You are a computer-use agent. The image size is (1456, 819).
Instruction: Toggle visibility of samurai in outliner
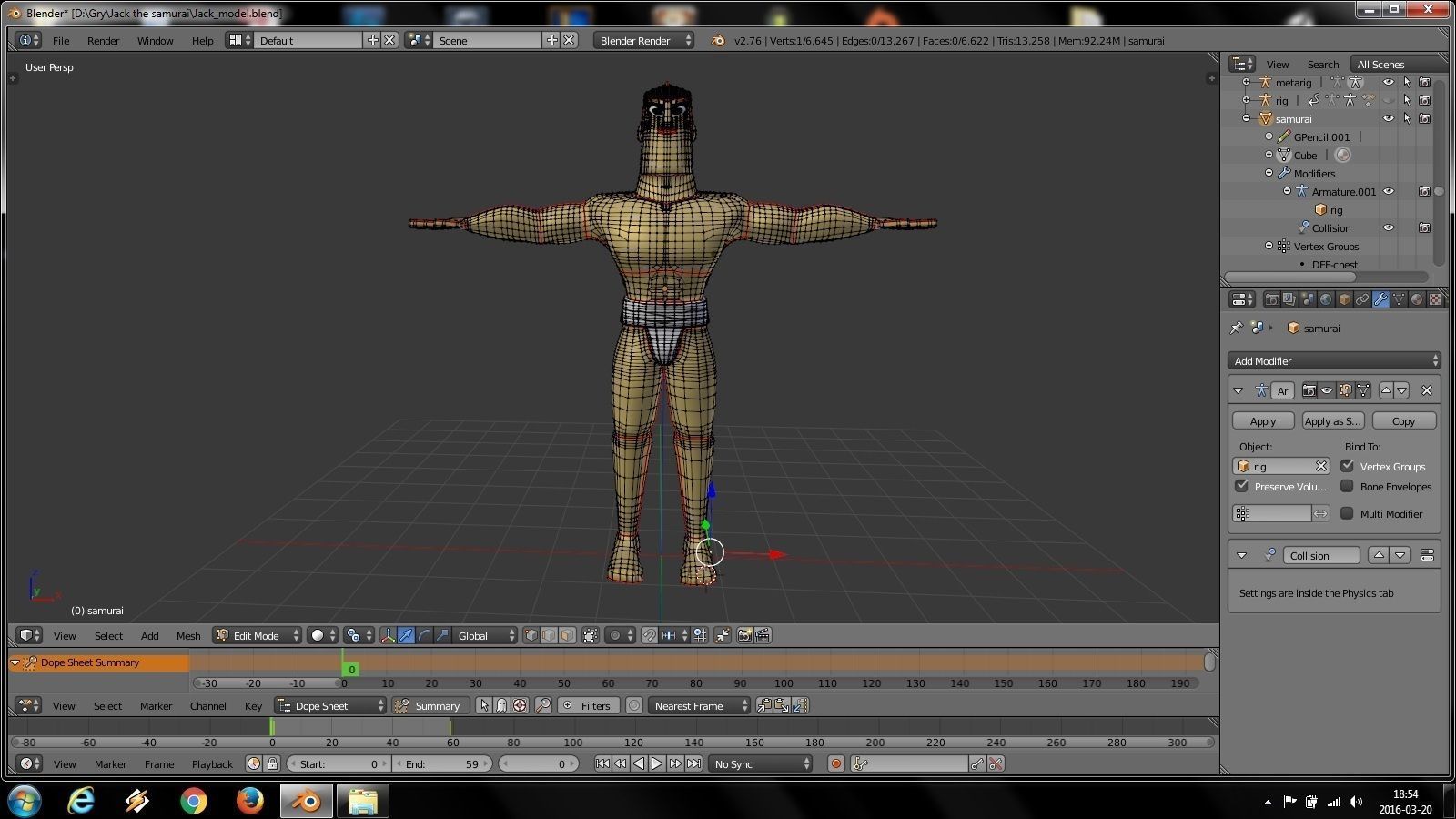(1389, 118)
